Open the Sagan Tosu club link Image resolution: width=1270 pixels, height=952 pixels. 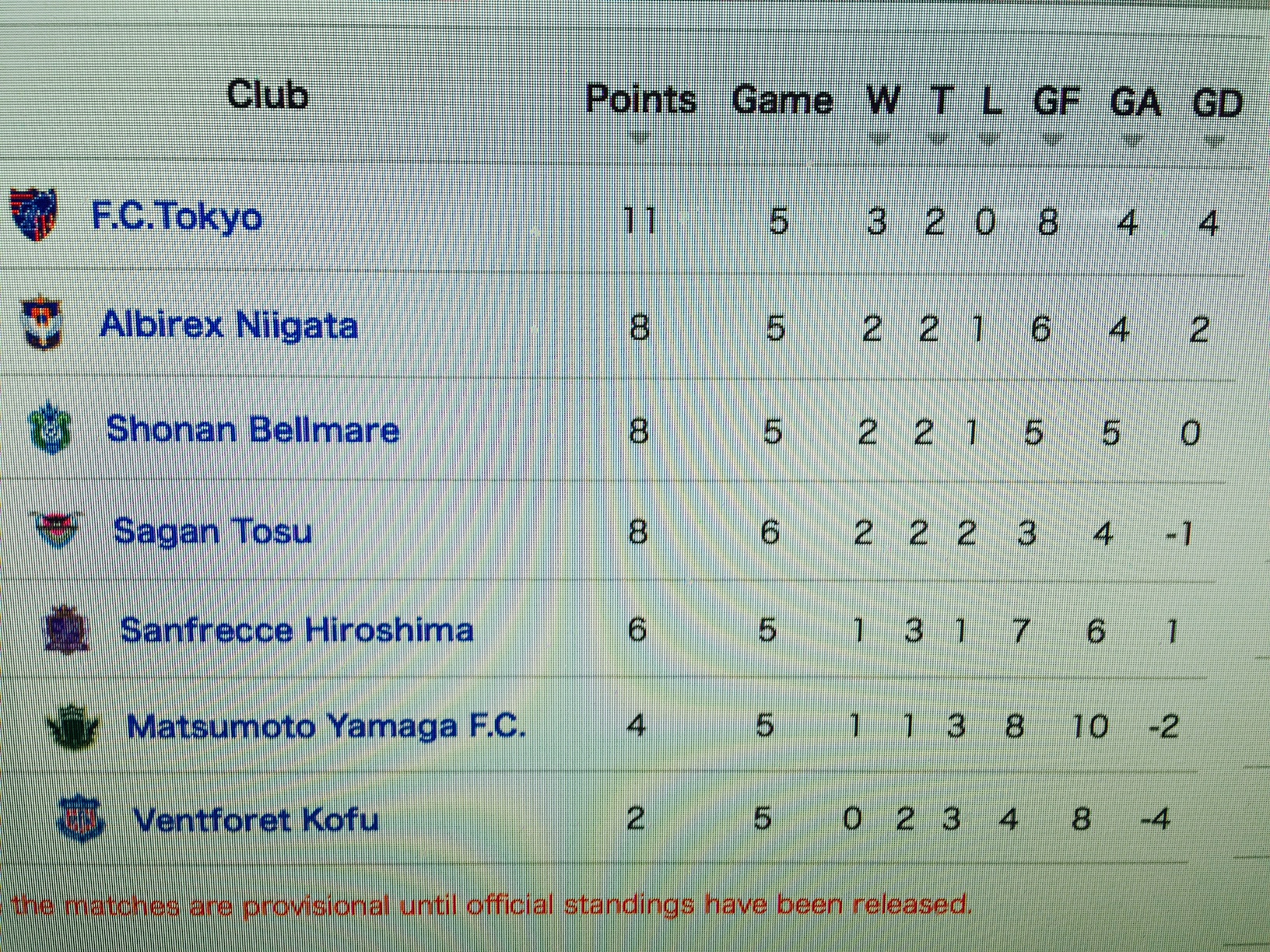coord(212,532)
